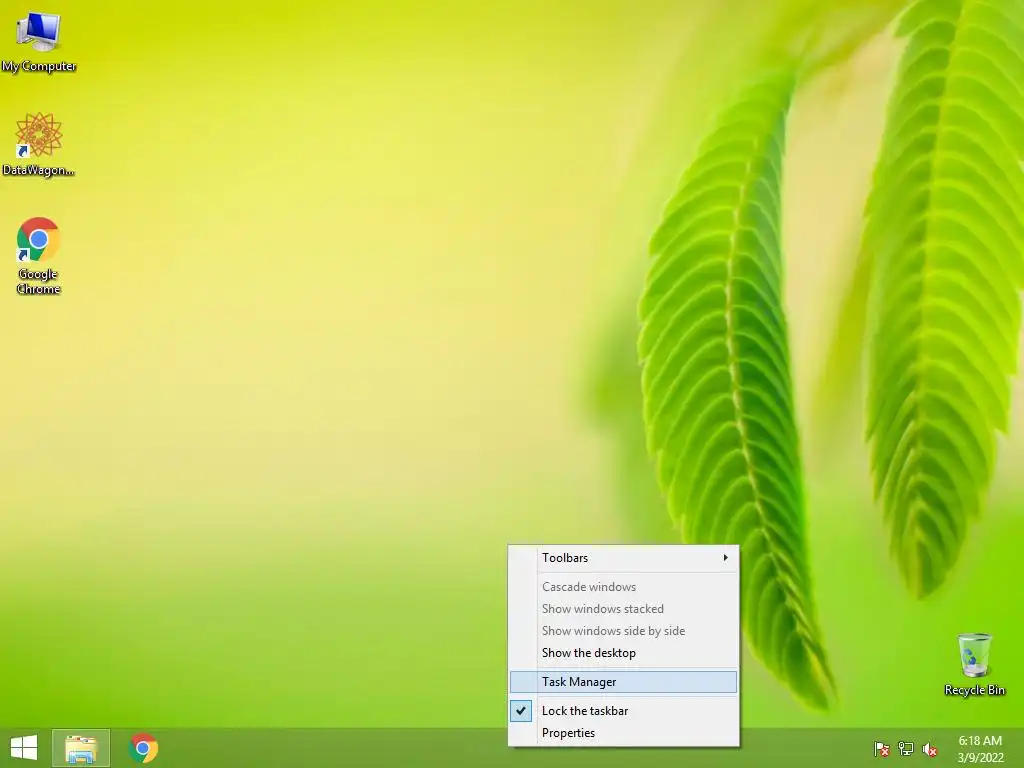Open the network tray icon
The width and height of the screenshot is (1024, 768).
(906, 749)
